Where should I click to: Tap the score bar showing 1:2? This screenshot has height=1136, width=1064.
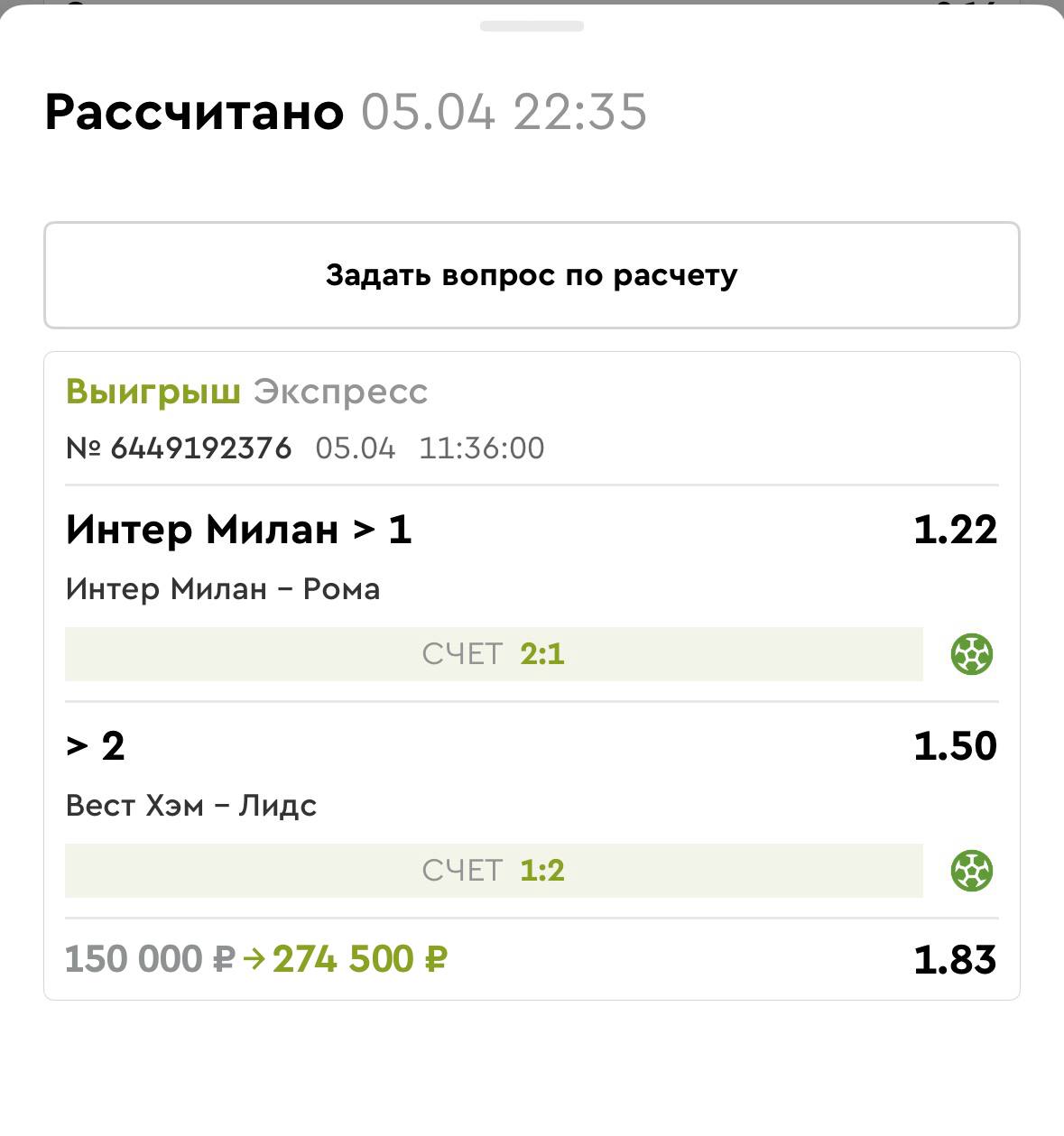(x=494, y=871)
